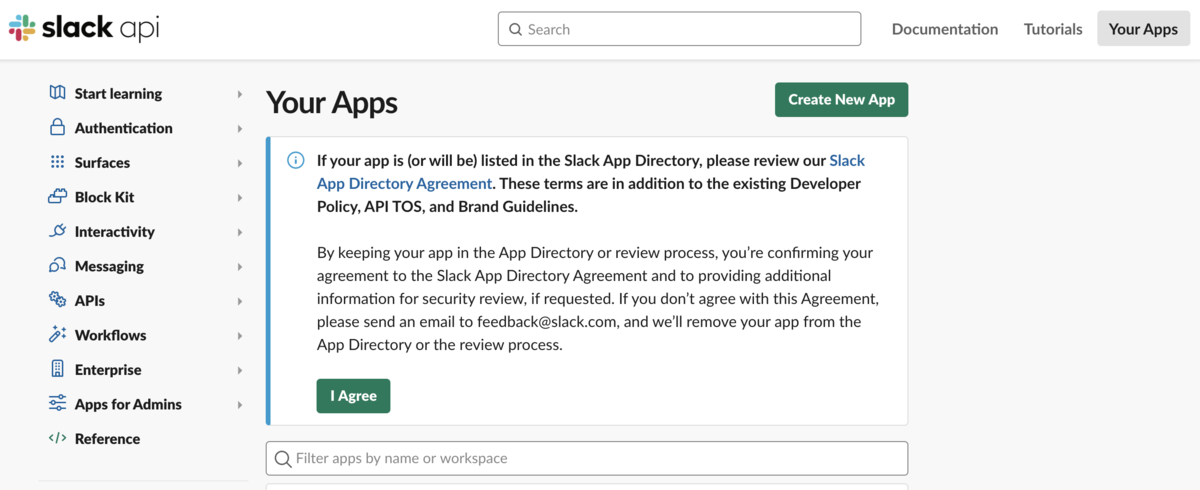Click the Surfaces grid icon
1200x490 pixels.
click(x=57, y=162)
